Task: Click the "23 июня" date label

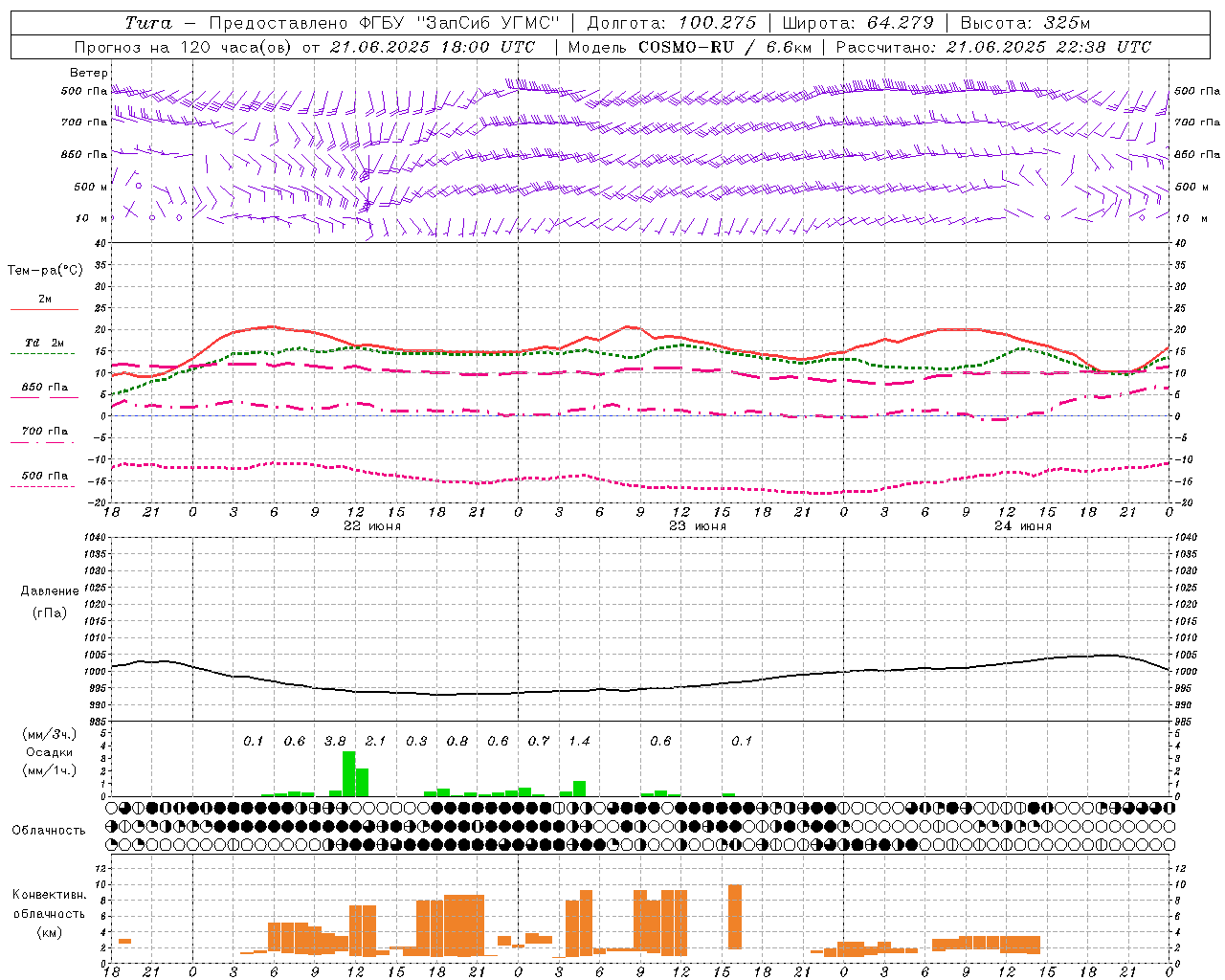Action: click(x=698, y=526)
